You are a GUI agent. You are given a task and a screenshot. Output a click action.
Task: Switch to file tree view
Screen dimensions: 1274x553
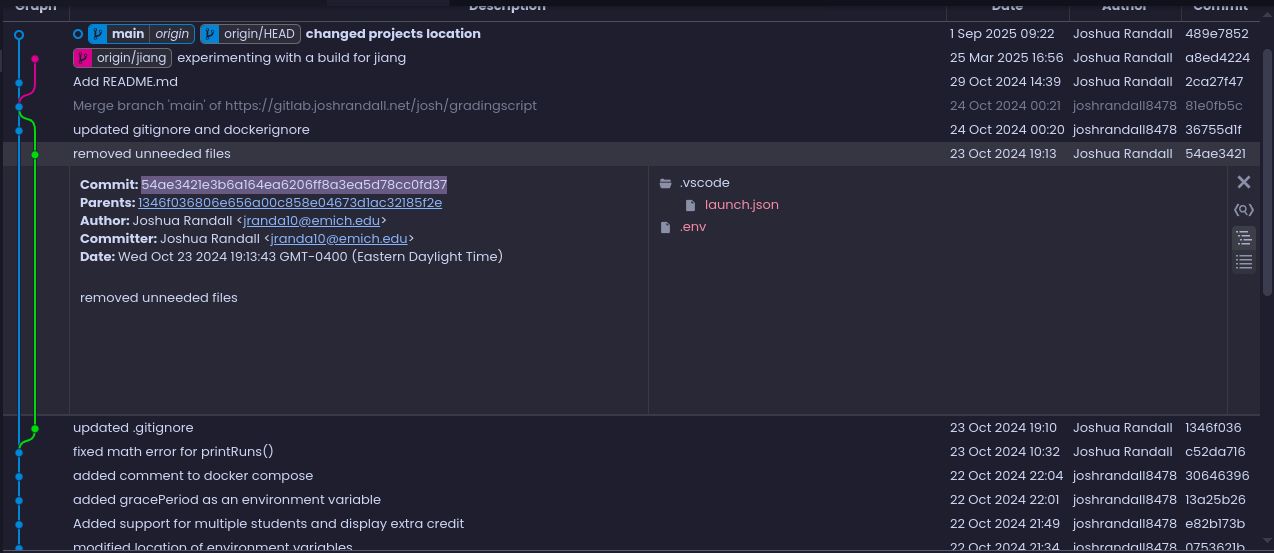point(1244,238)
